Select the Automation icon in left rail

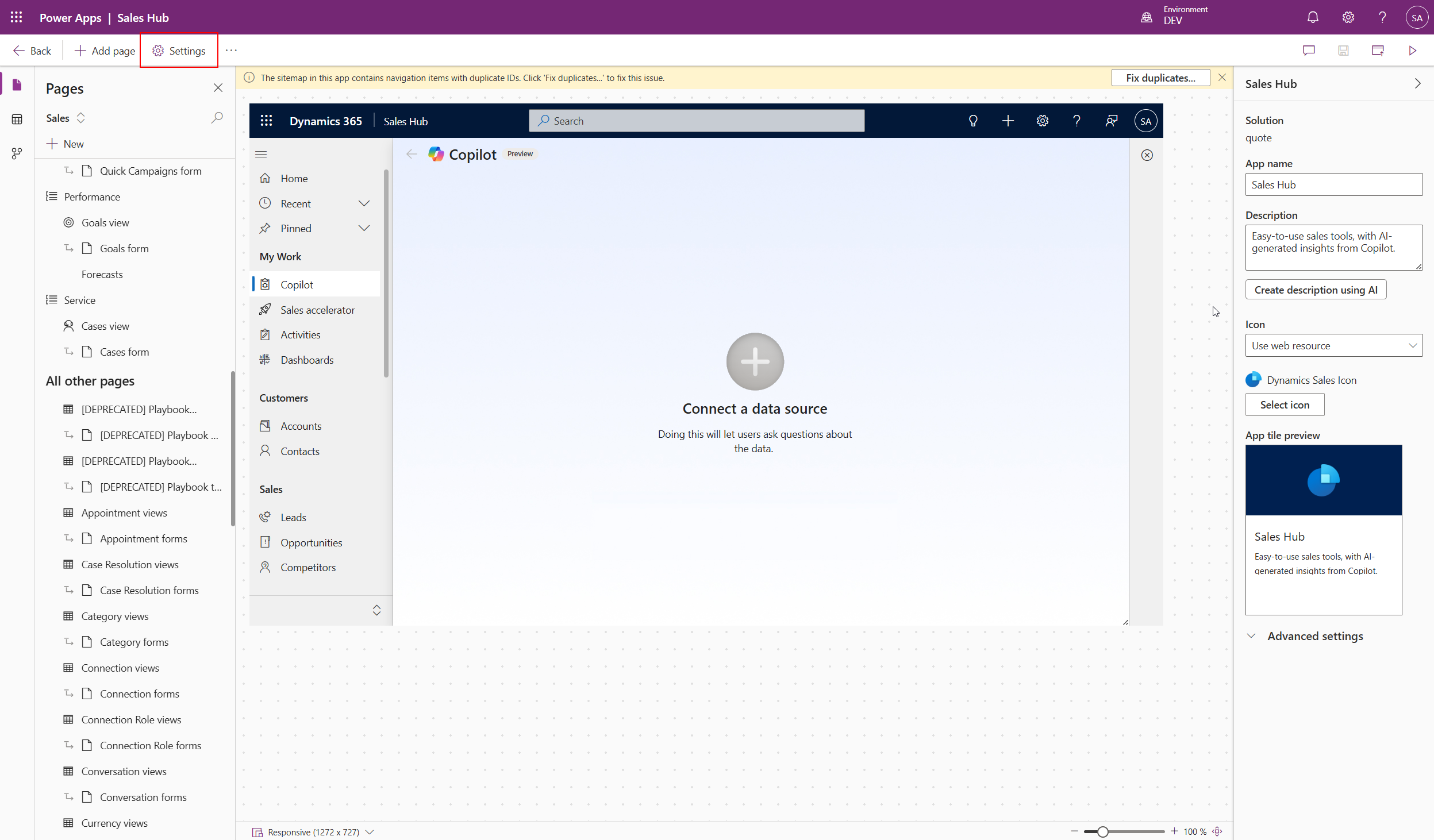click(x=17, y=153)
